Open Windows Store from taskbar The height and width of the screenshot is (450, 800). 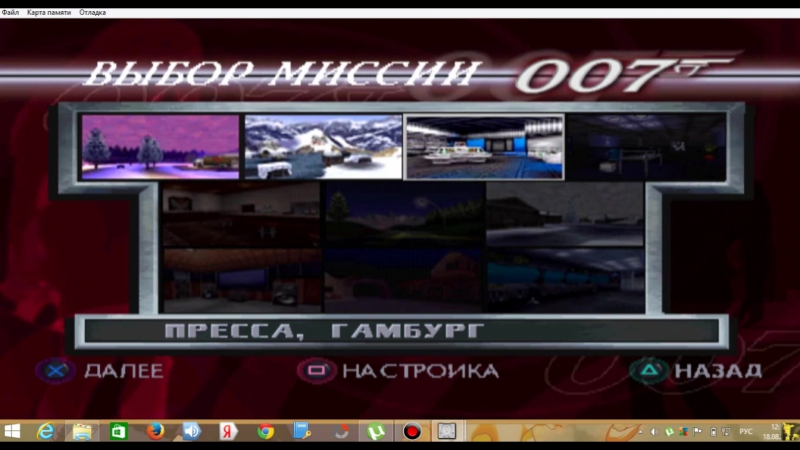click(118, 432)
